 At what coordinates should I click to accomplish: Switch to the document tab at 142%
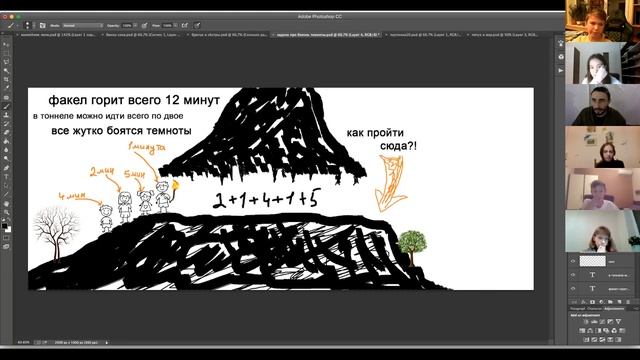click(56, 35)
